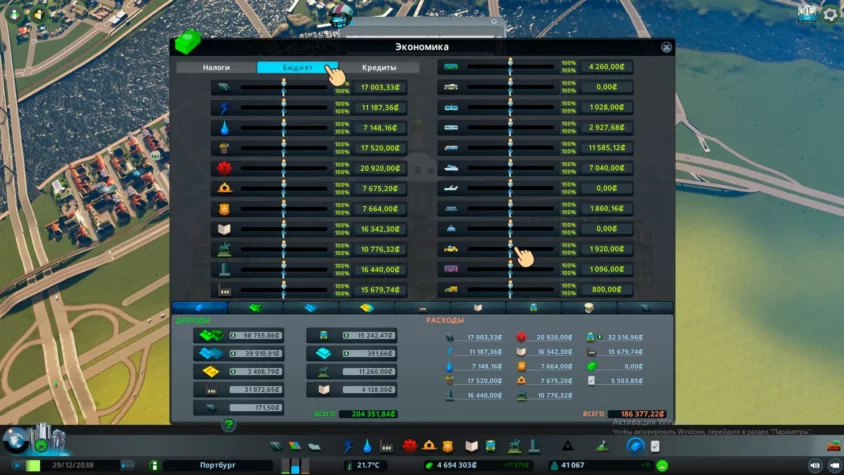Screen dimensions: 844x475
Task: Open the Water droplet menu in bottom toolbar
Action: 367,446
